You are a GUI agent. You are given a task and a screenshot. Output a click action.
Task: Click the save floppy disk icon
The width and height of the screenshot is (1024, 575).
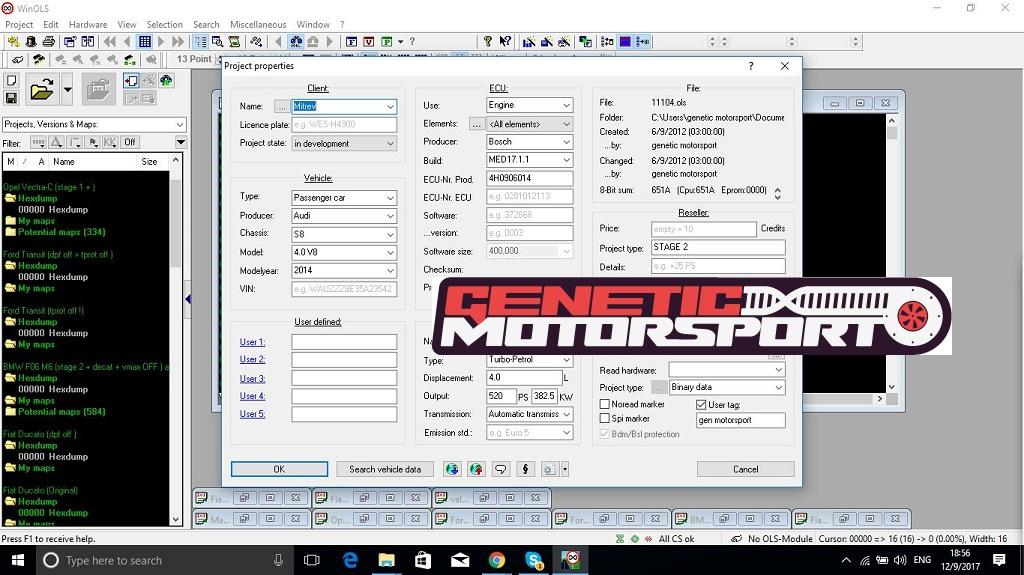(11, 98)
